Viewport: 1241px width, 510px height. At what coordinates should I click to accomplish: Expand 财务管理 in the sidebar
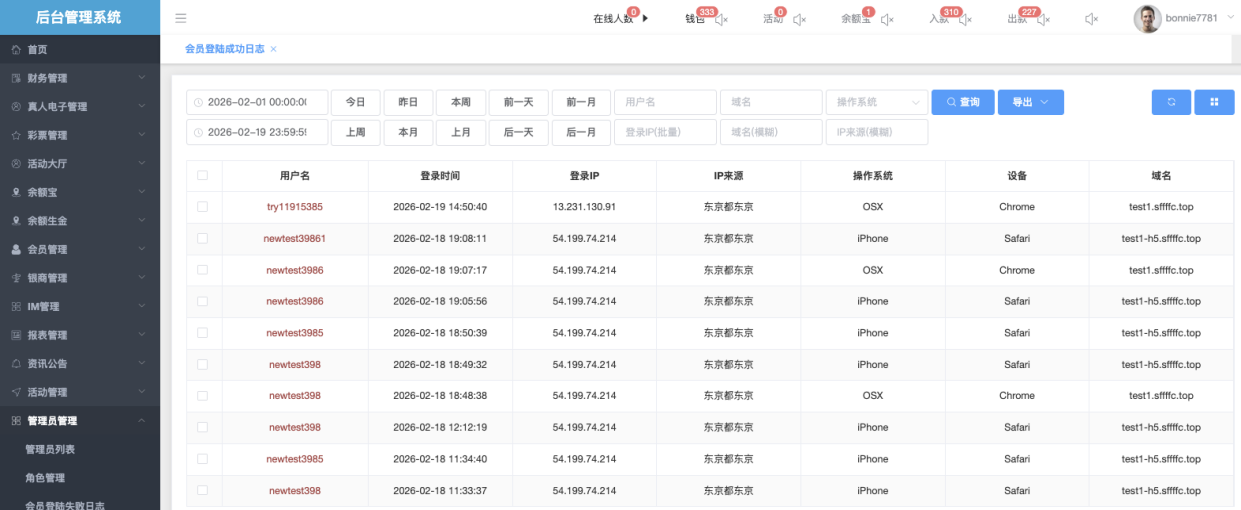(x=80, y=78)
